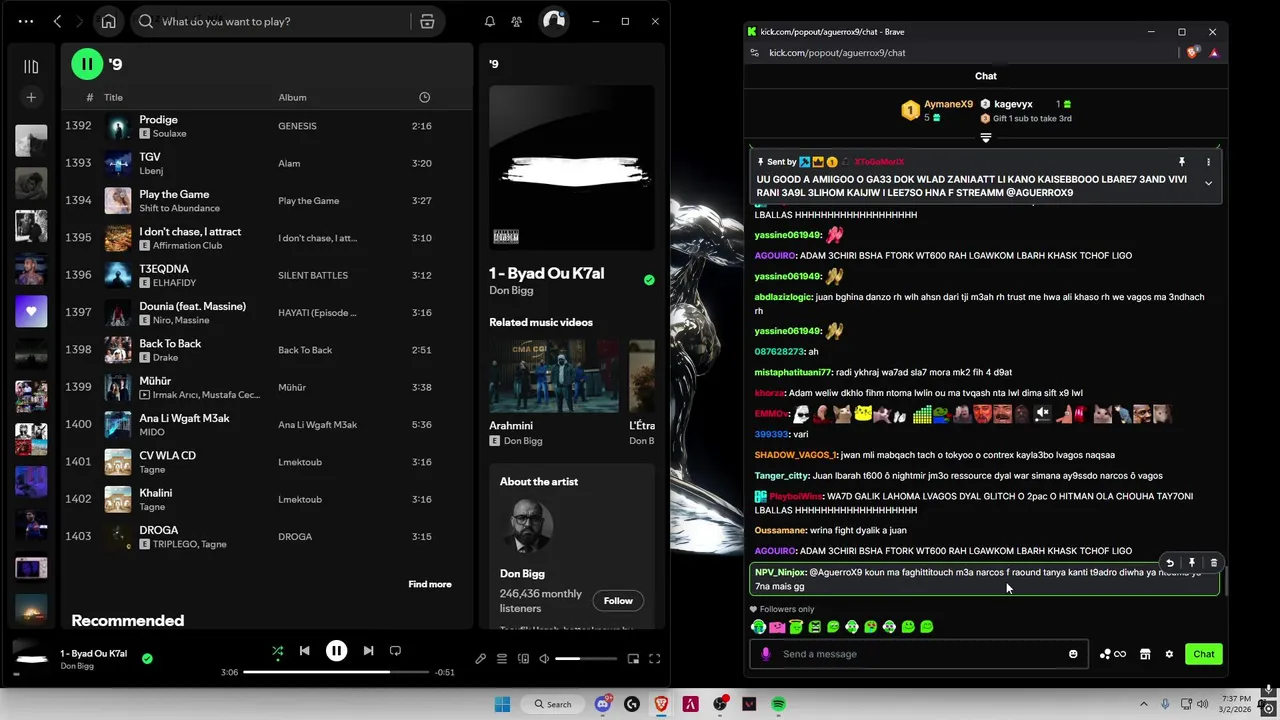
Task: Create a playlist with plus icon
Action: 31,97
